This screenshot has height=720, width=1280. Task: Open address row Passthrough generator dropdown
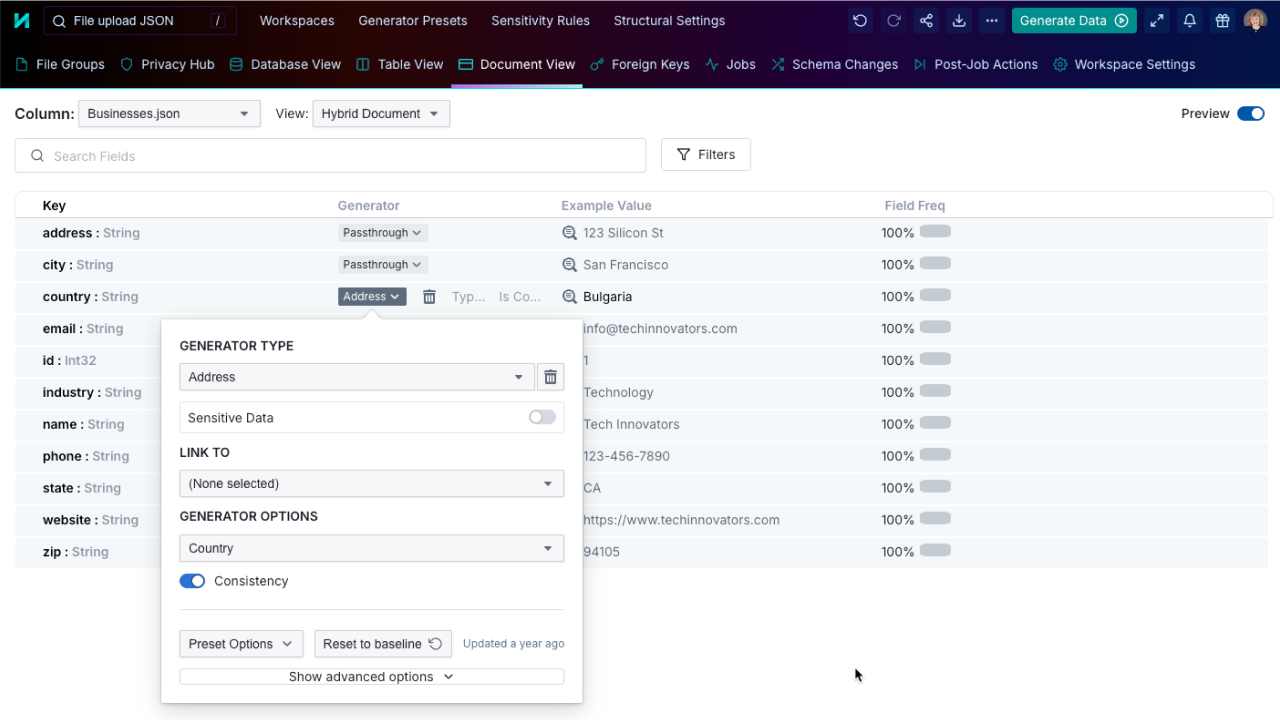[383, 233]
